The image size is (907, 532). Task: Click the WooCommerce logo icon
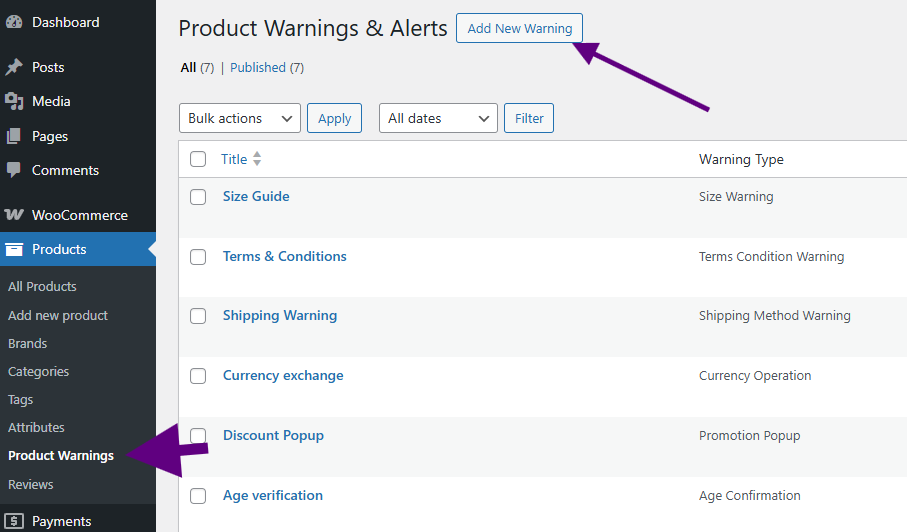point(14,215)
